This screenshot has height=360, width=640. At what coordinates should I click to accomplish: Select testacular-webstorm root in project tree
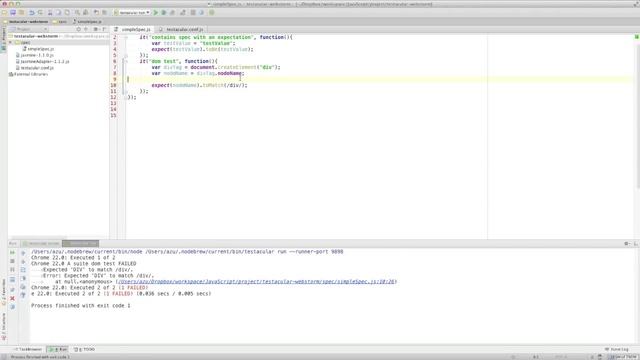33,36
